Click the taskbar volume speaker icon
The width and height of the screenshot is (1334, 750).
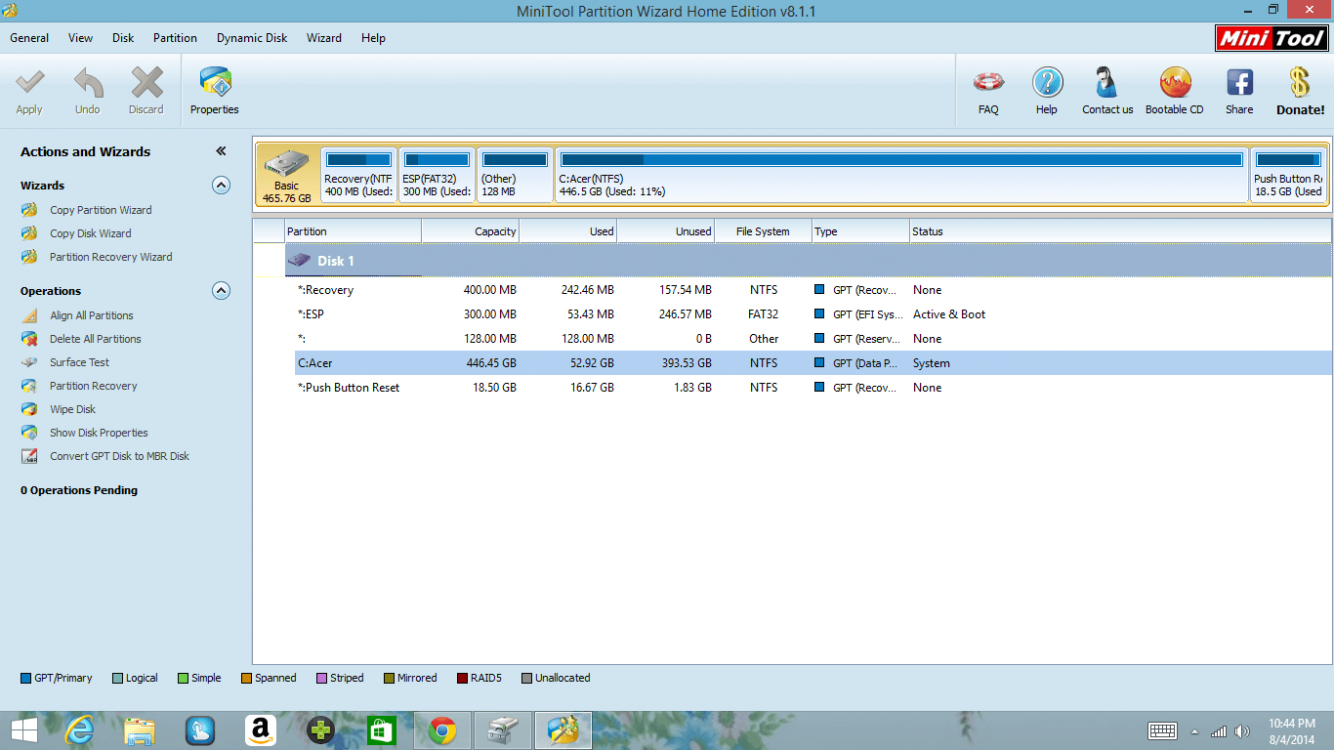point(1243,732)
